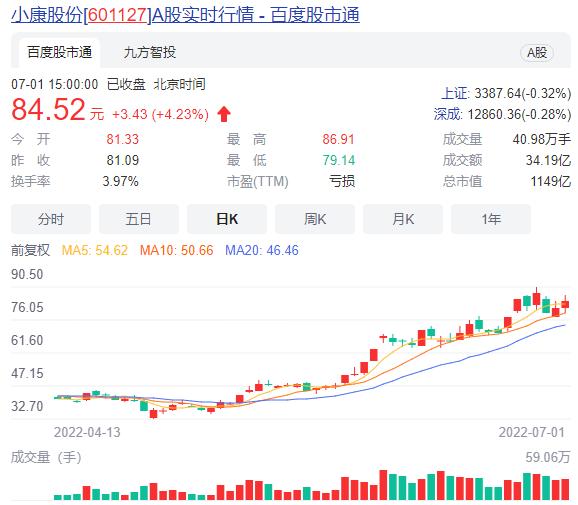Image resolution: width=578 pixels, height=505 pixels.
Task: Click the first volume bar on the left
Action: [58, 497]
